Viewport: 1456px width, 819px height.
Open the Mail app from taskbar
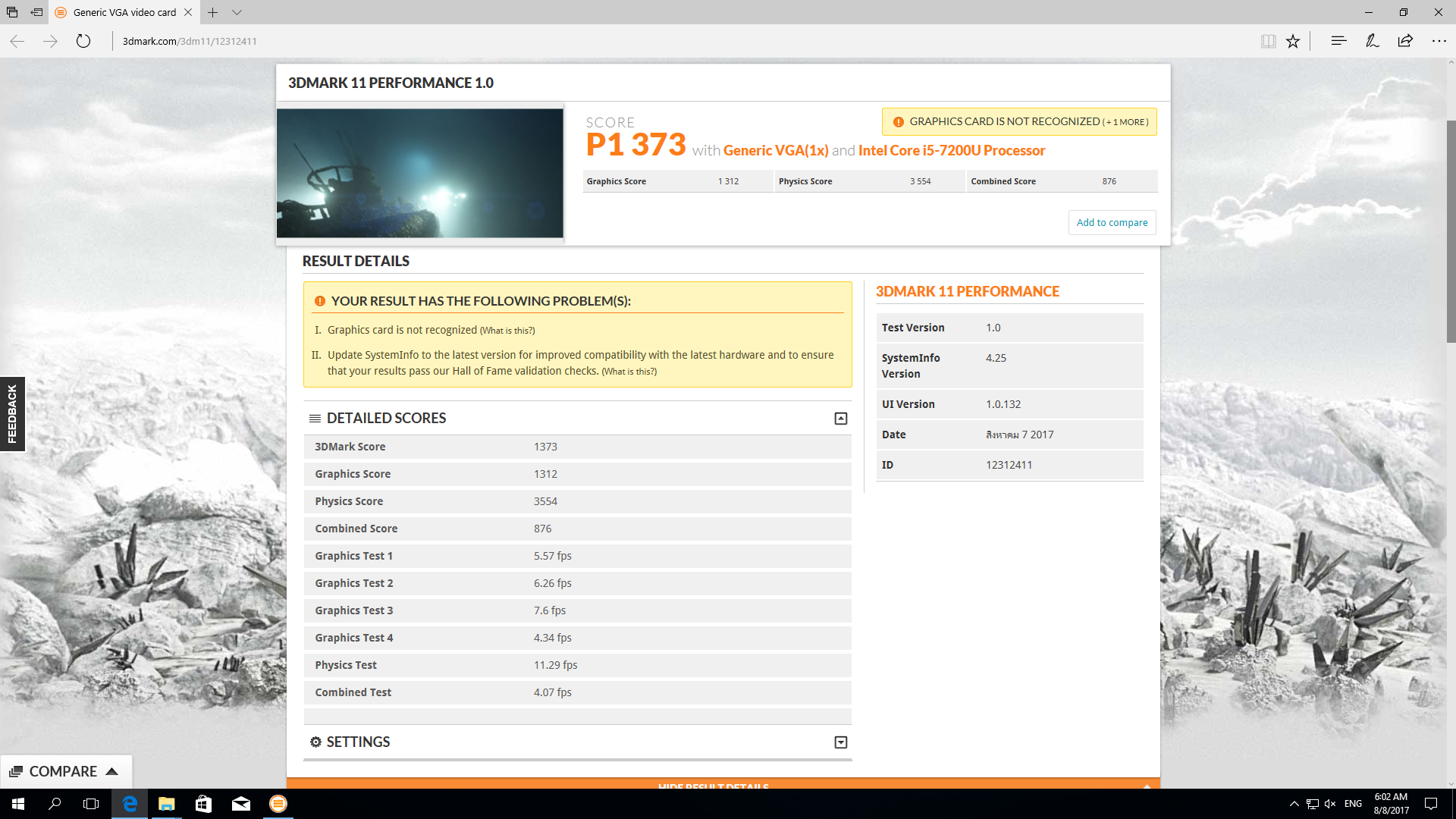click(x=240, y=803)
